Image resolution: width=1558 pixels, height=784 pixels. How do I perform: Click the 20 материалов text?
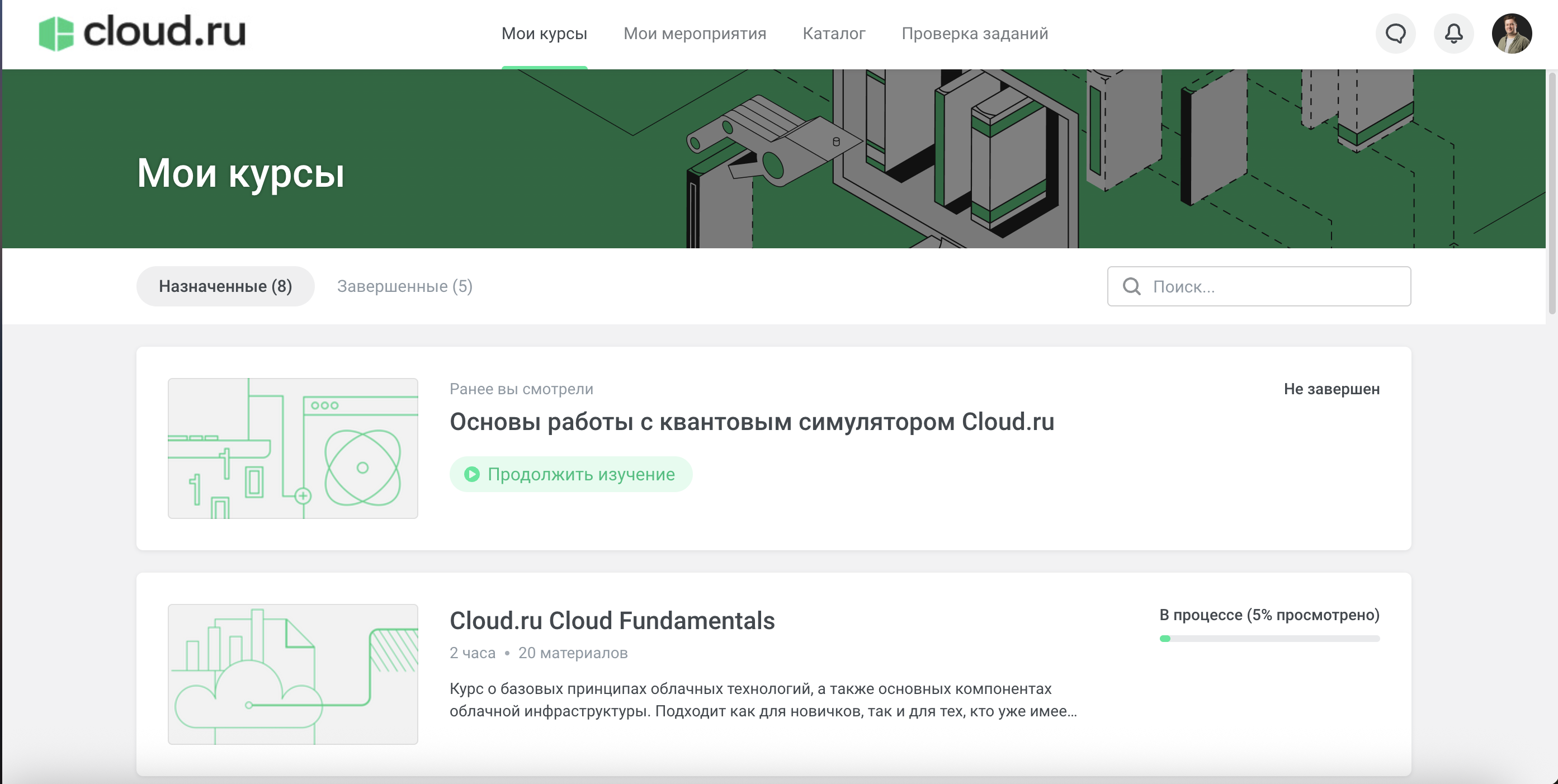click(573, 653)
